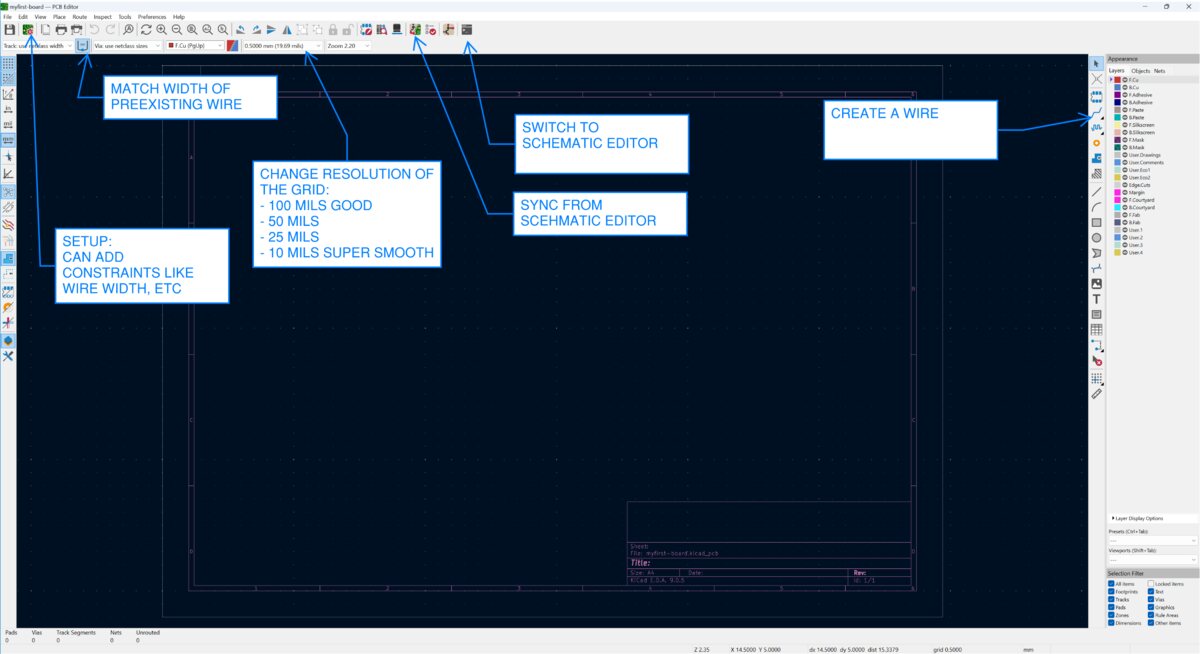The height and width of the screenshot is (654, 1200).
Task: Hide the F.Silkscreen layer visibility toggle
Action: click(1126, 125)
